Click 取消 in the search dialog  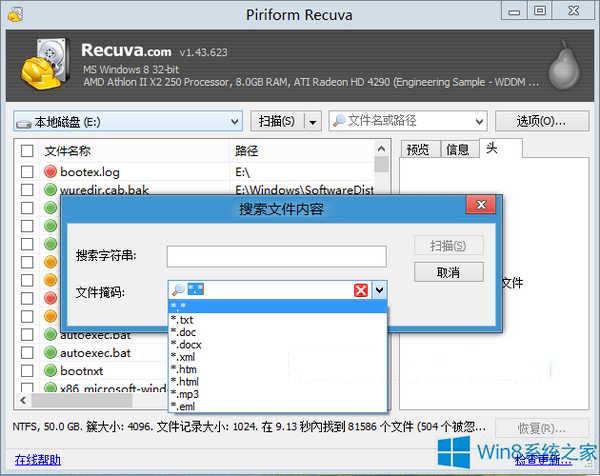[448, 272]
